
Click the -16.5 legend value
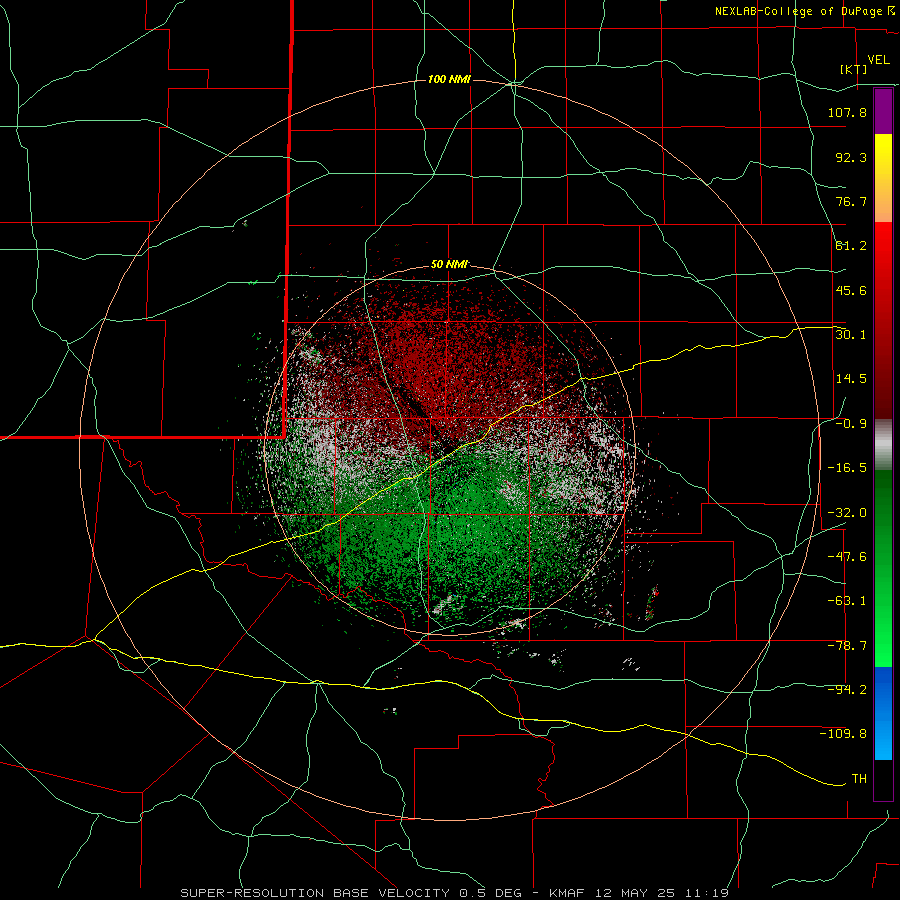847,468
